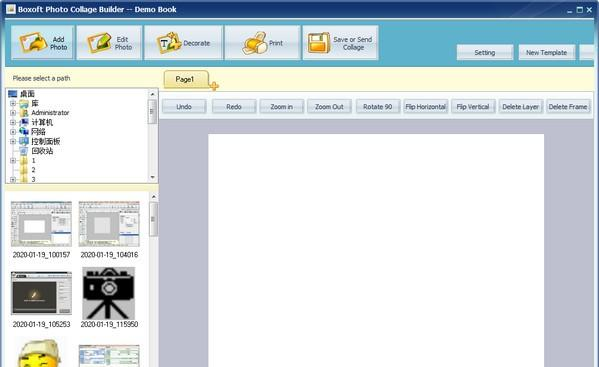599x367 pixels.
Task: Click folder tree scrollbar thumb
Action: [152, 112]
